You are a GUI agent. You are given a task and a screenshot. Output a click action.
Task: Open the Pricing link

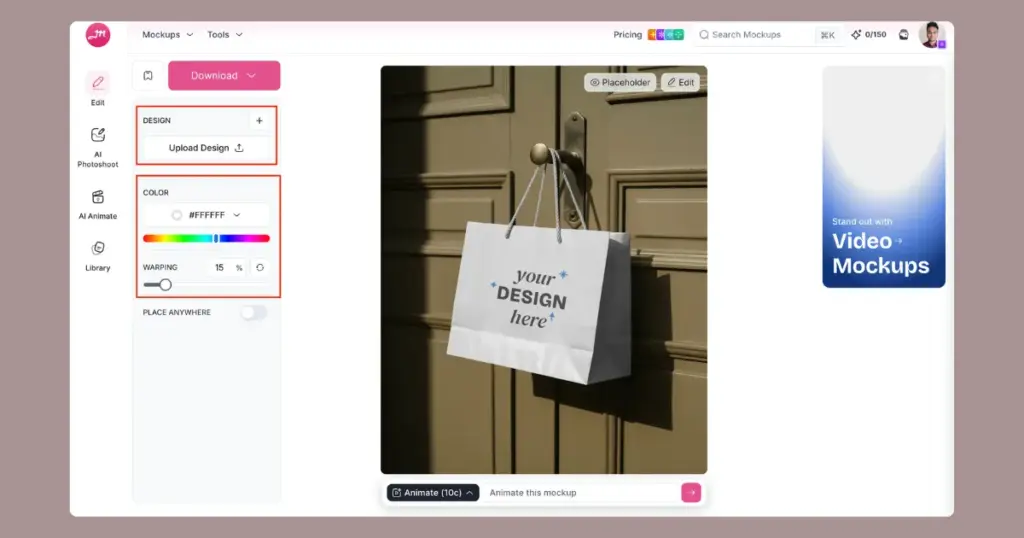pyautogui.click(x=628, y=35)
